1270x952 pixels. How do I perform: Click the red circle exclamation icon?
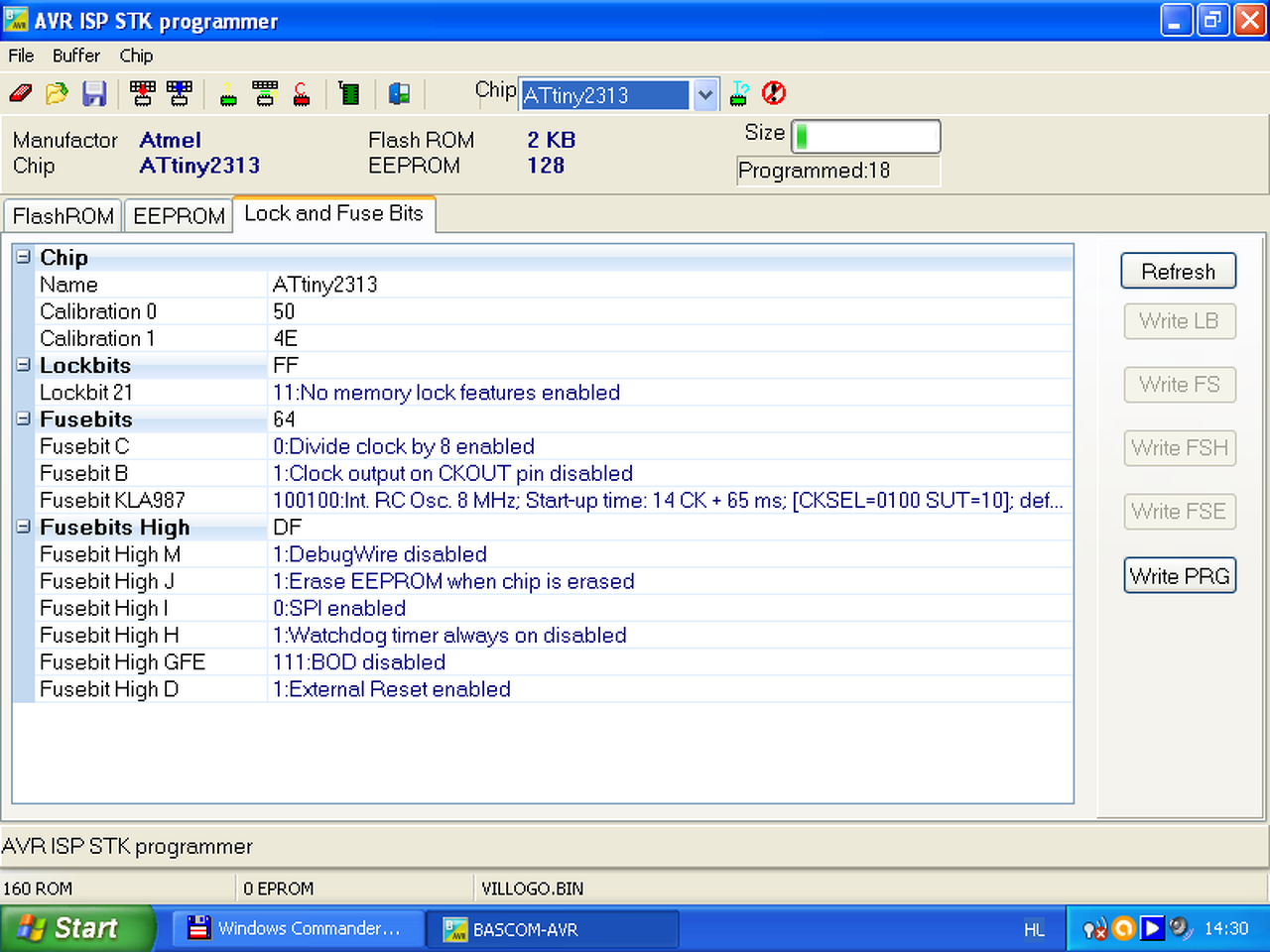click(x=774, y=93)
